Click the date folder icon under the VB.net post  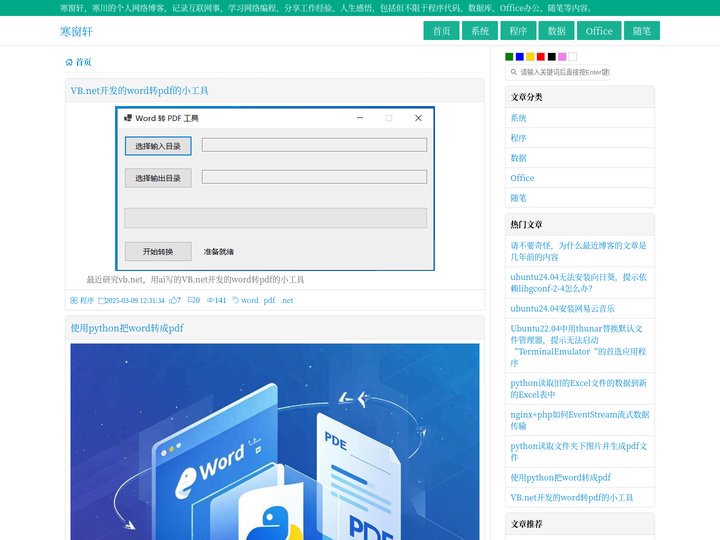pos(101,301)
